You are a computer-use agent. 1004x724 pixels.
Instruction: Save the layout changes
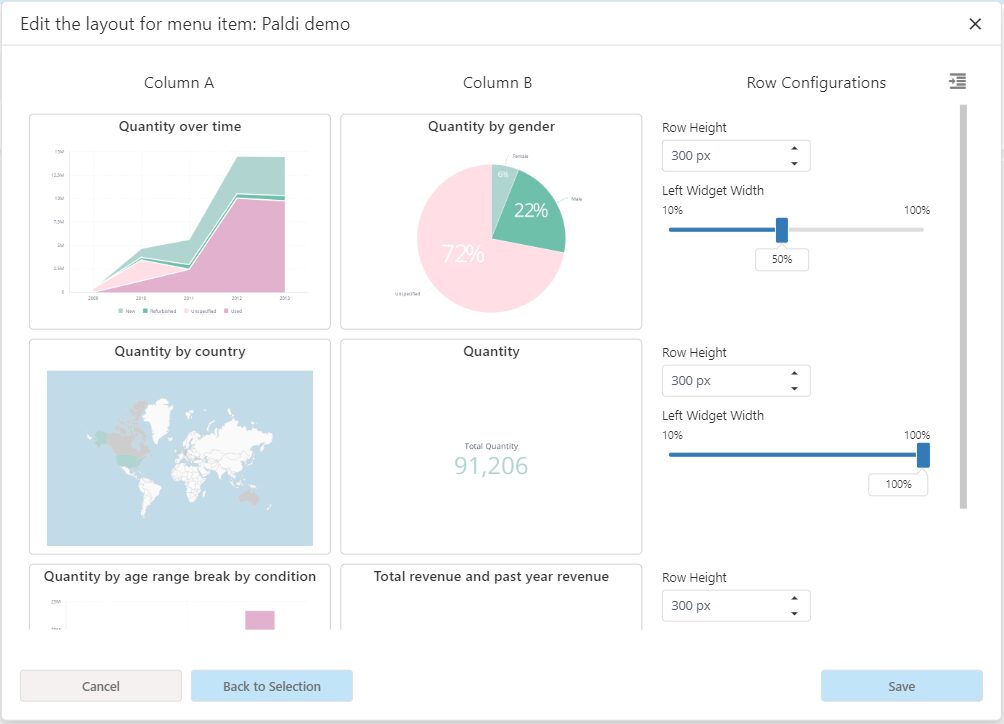click(901, 686)
